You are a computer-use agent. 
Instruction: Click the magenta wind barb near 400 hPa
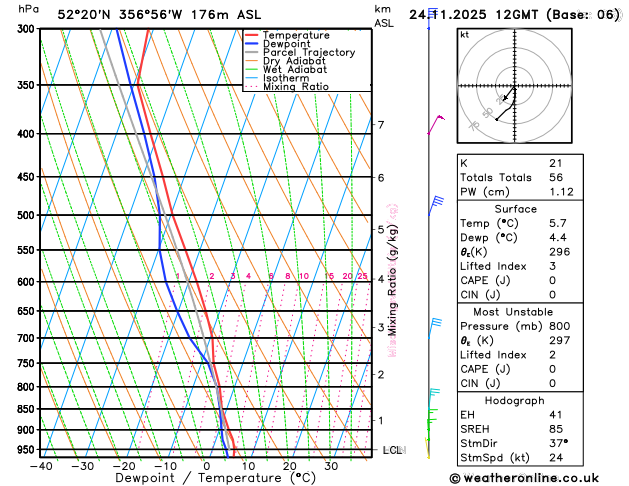436,125
